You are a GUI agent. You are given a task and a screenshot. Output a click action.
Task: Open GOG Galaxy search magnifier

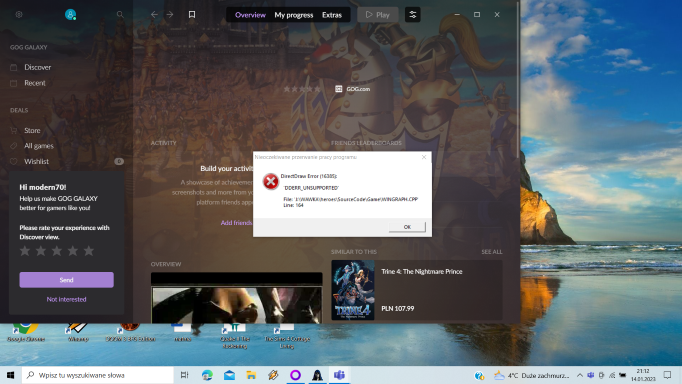(120, 14)
